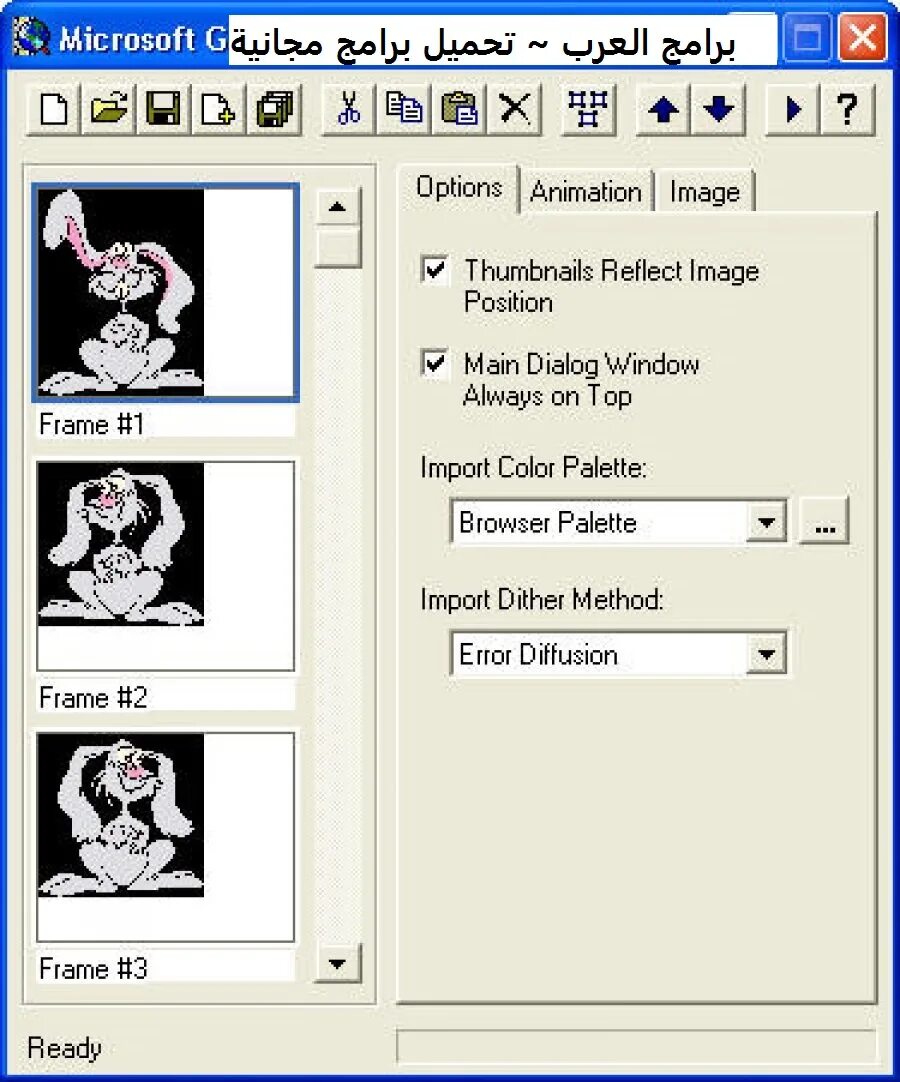Uncheck Thumbnails Reflect Image Position

[x=433, y=270]
